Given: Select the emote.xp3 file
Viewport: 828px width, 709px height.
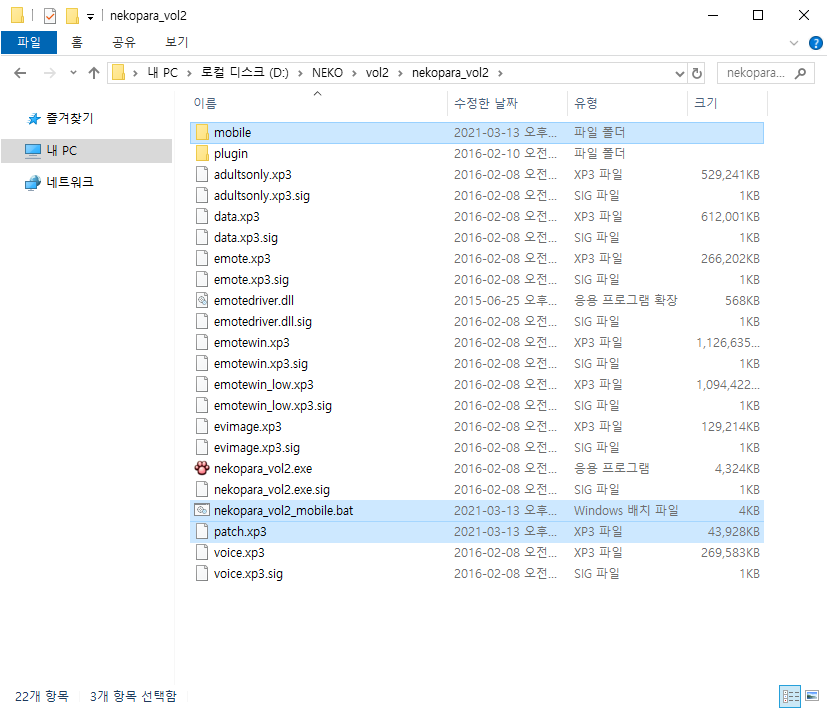Looking at the screenshot, I should click(x=477, y=259).
